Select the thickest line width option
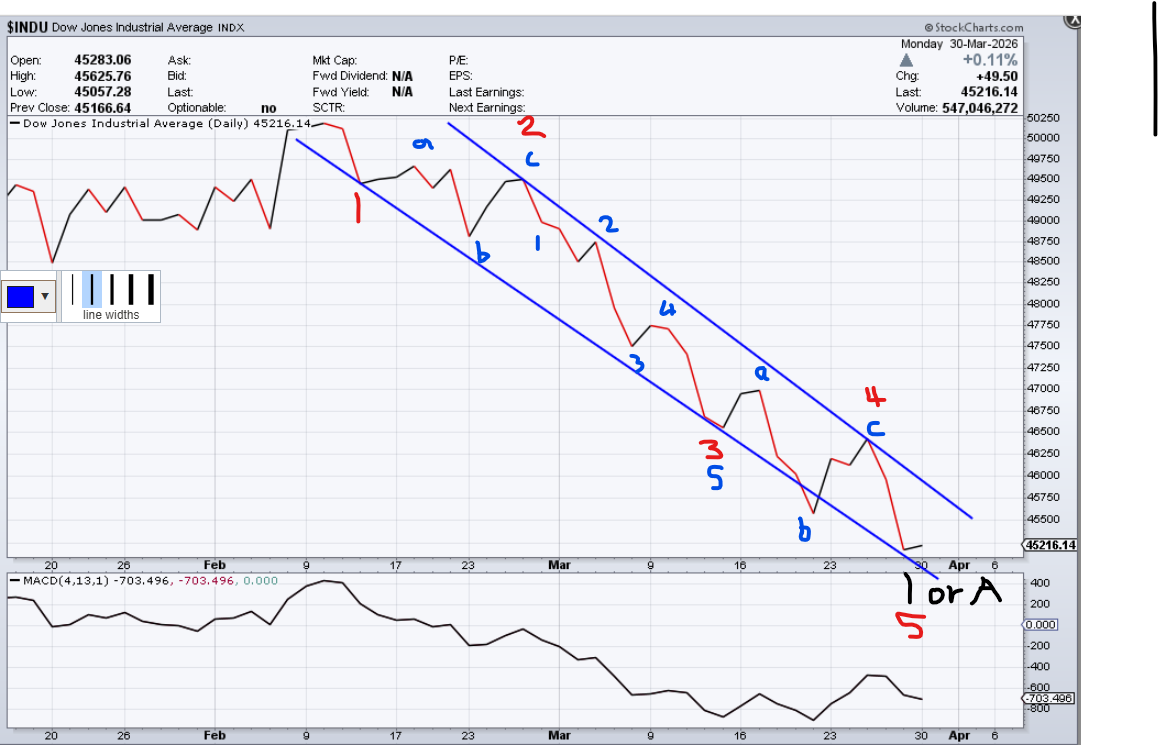The image size is (1158, 745). pyautogui.click(x=151, y=289)
